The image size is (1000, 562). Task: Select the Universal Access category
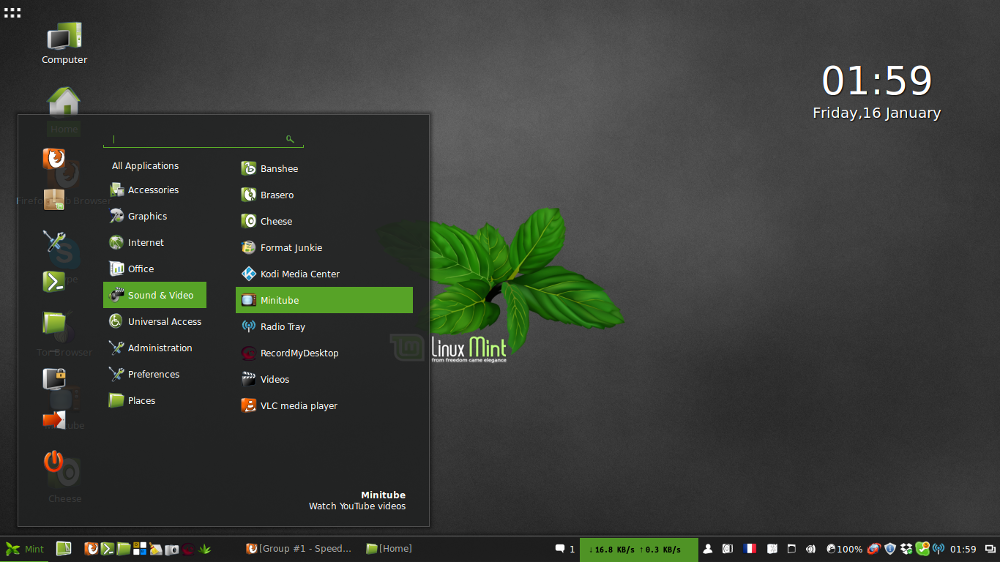tap(154, 322)
